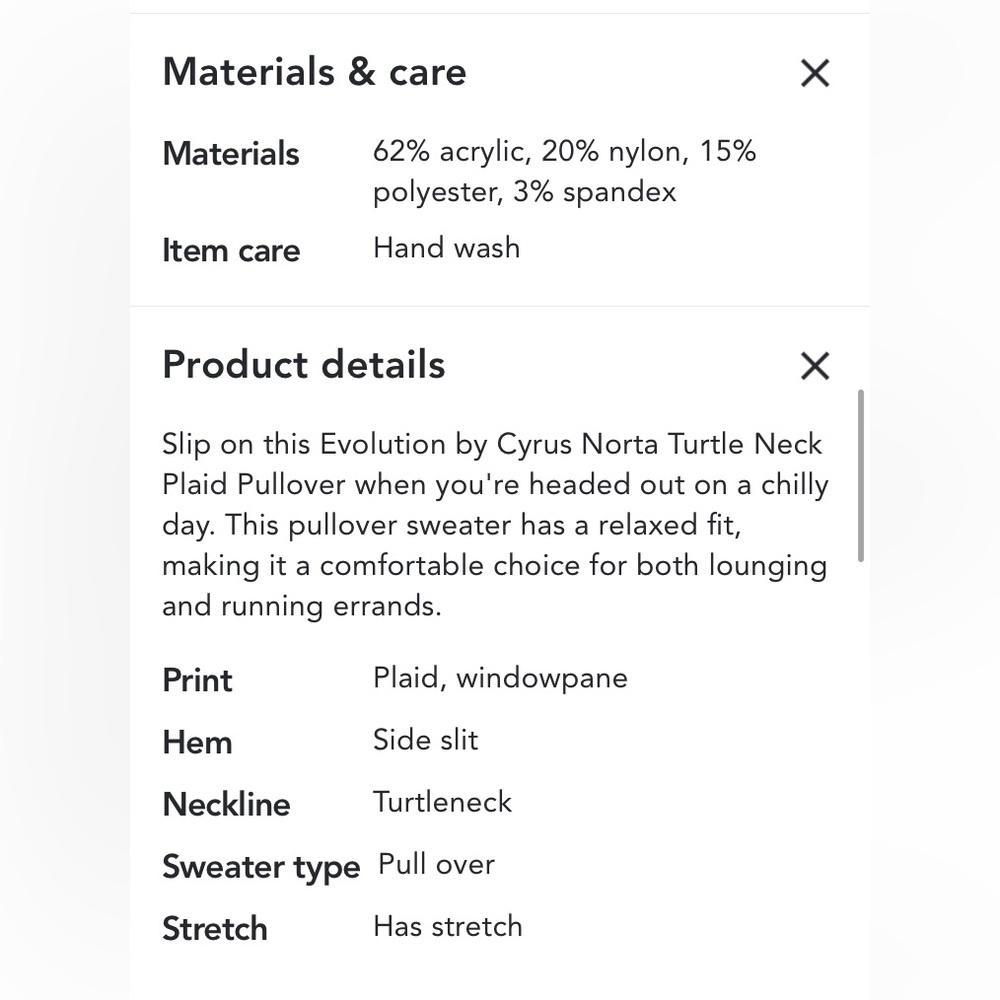
Task: Click the Has stretch value
Action: pos(447,926)
